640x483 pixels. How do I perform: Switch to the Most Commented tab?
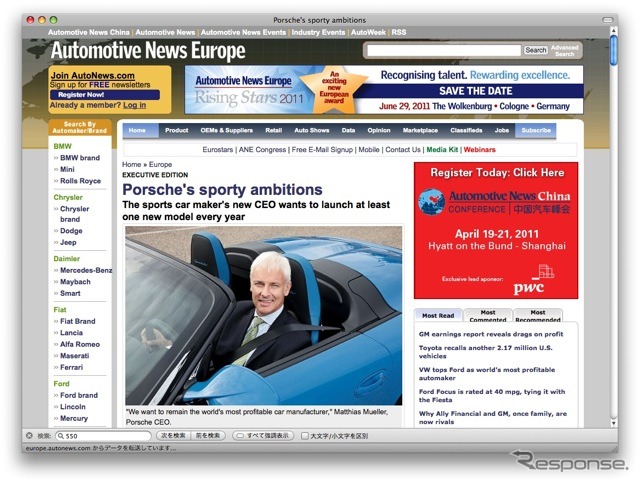(488, 315)
